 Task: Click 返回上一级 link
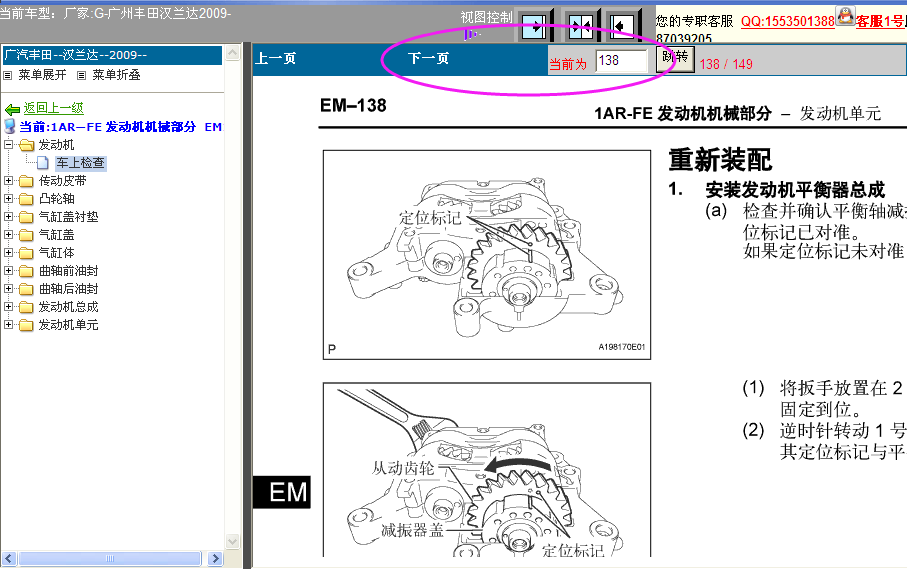(54, 108)
